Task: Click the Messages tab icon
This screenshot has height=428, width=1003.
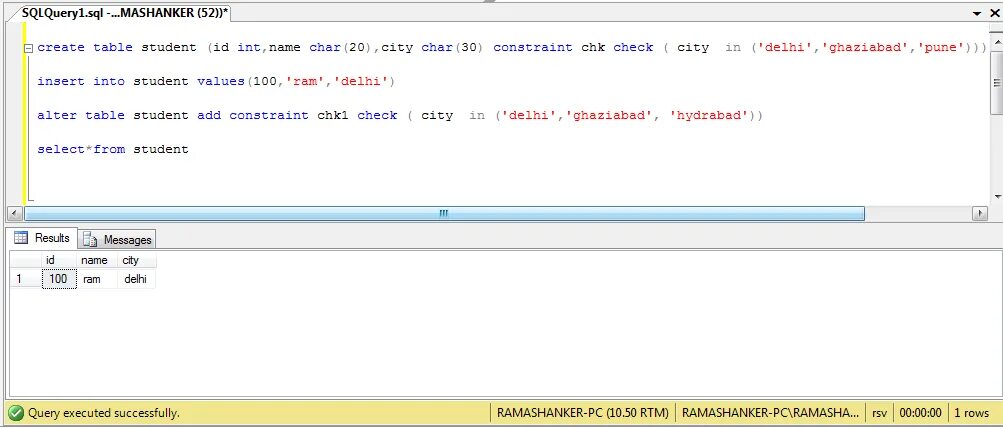Action: pyautogui.click(x=90, y=240)
